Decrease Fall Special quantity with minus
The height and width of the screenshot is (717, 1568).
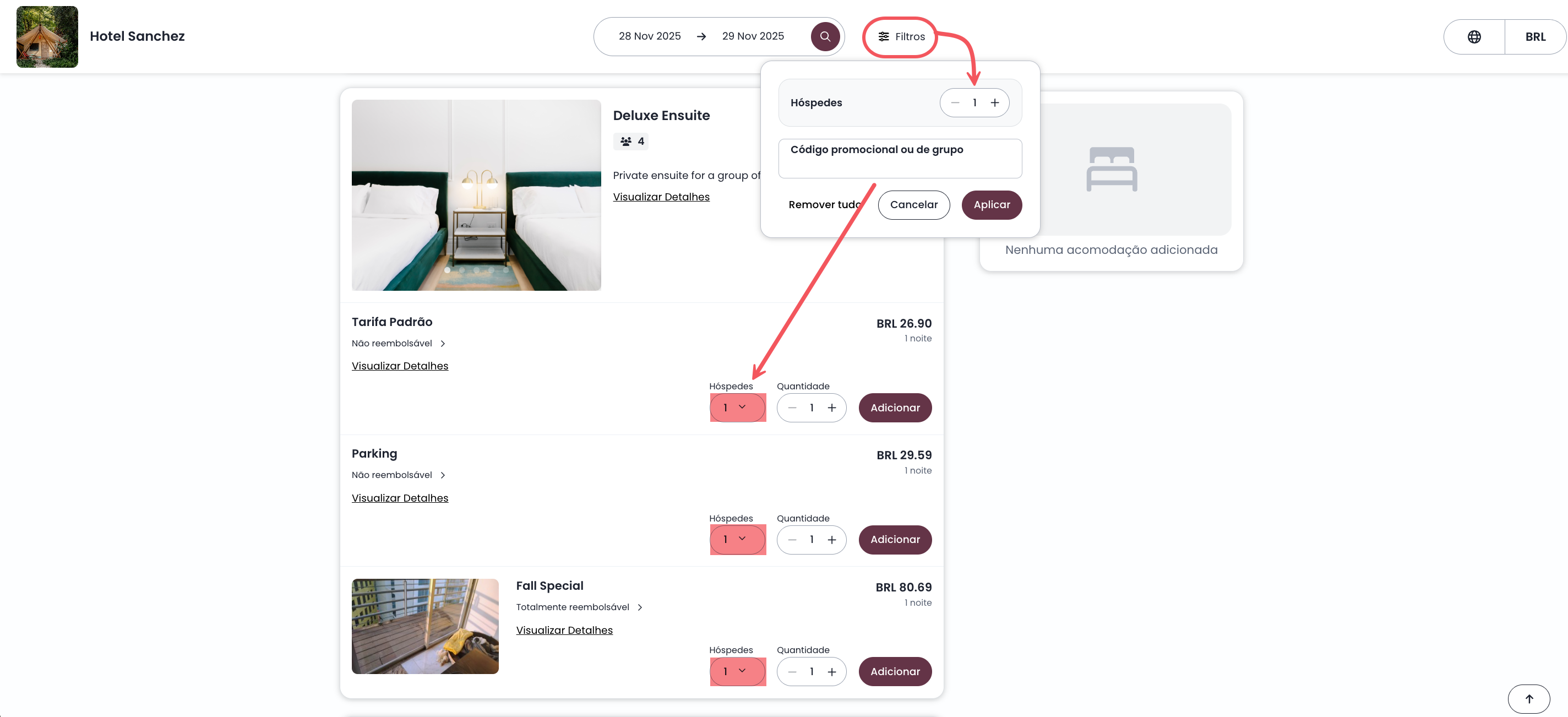pos(792,672)
